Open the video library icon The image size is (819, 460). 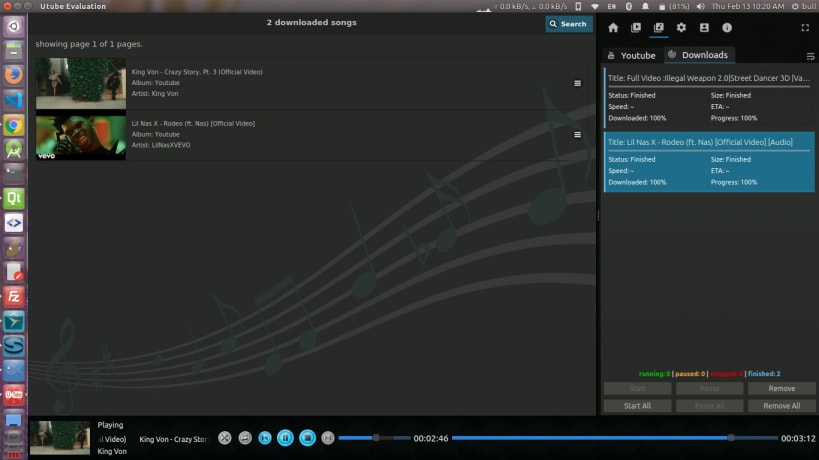pos(636,28)
